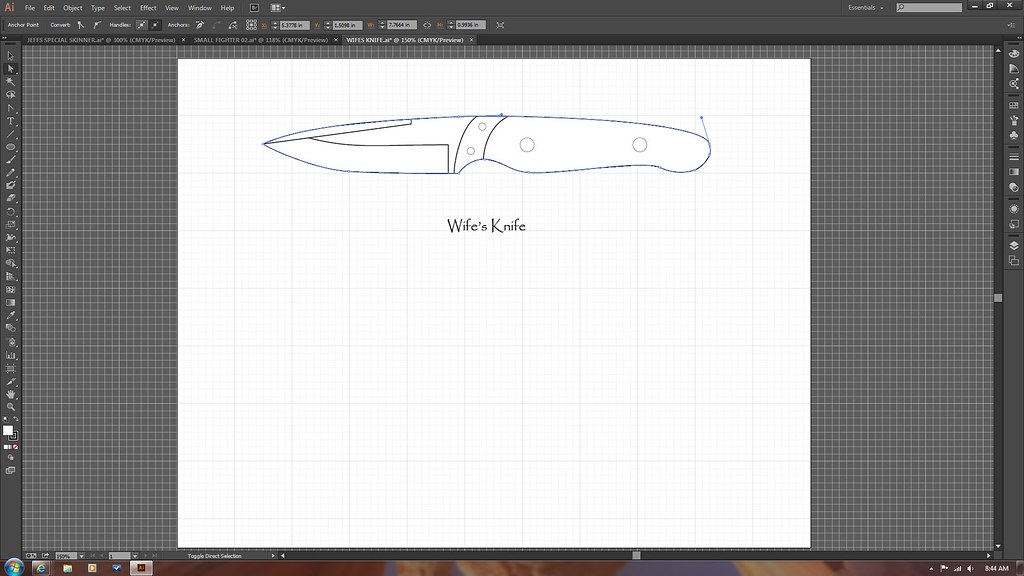Click the white Fill color swatch
The width and height of the screenshot is (1024, 576).
point(8,430)
